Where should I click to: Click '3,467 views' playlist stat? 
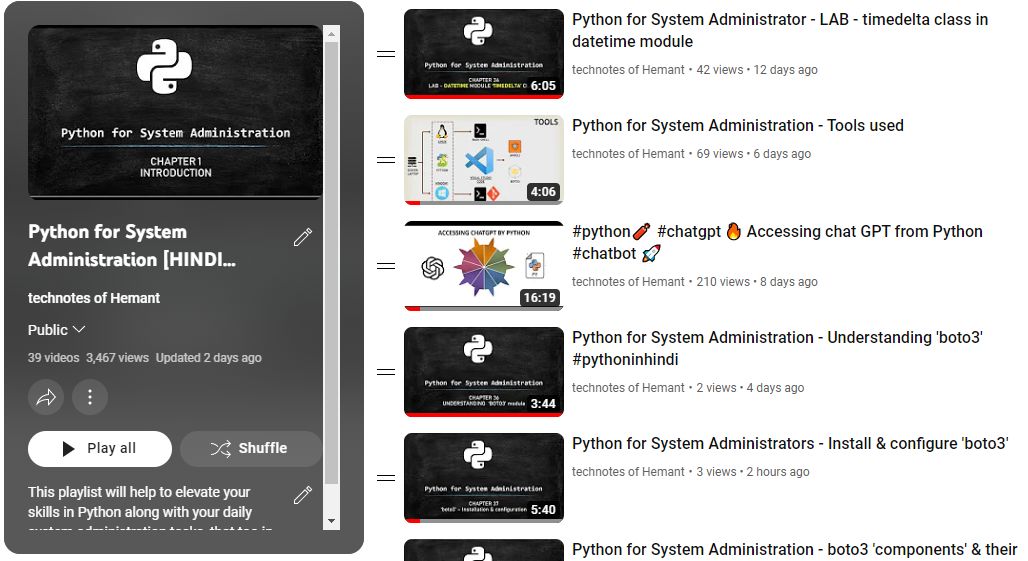click(117, 358)
